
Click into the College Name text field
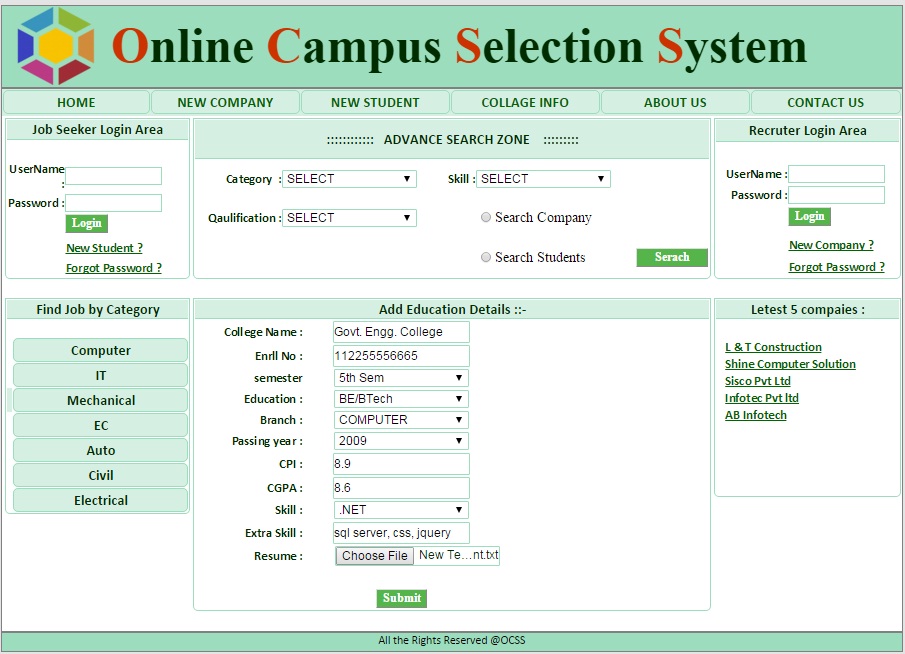click(x=401, y=332)
